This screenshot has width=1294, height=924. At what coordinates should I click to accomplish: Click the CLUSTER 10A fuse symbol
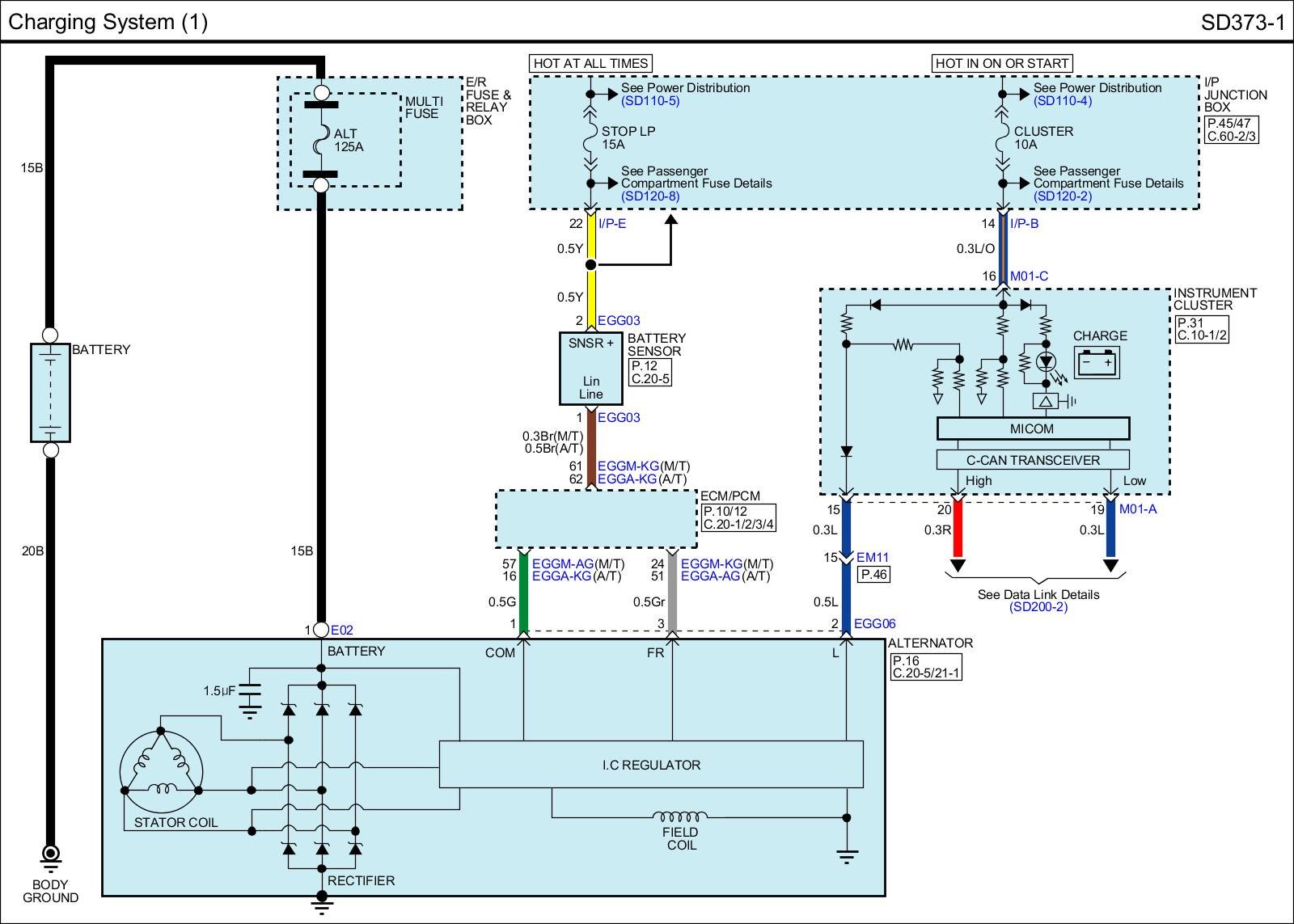[1003, 138]
